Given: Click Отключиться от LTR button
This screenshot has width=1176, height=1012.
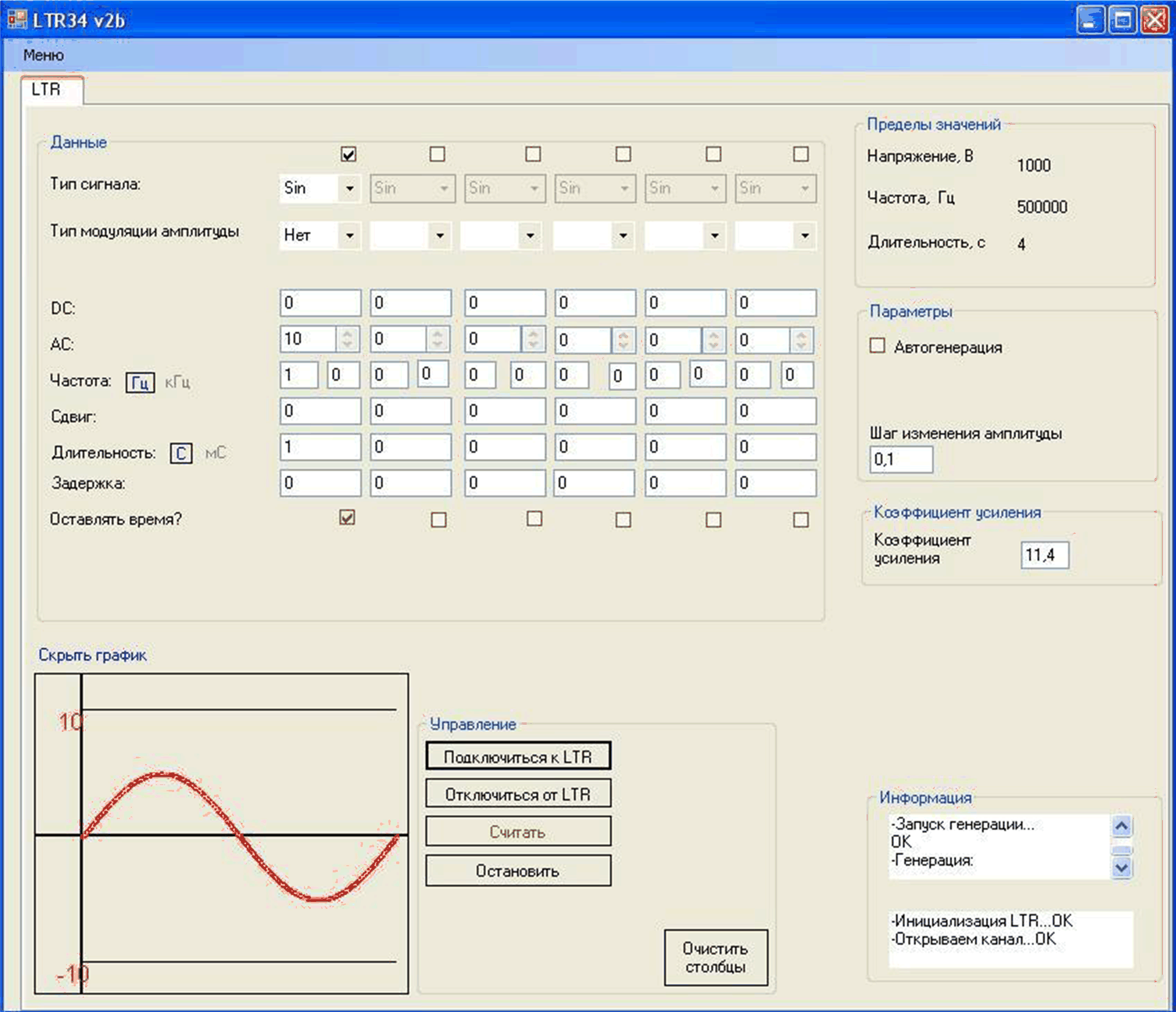Looking at the screenshot, I should click(x=518, y=794).
